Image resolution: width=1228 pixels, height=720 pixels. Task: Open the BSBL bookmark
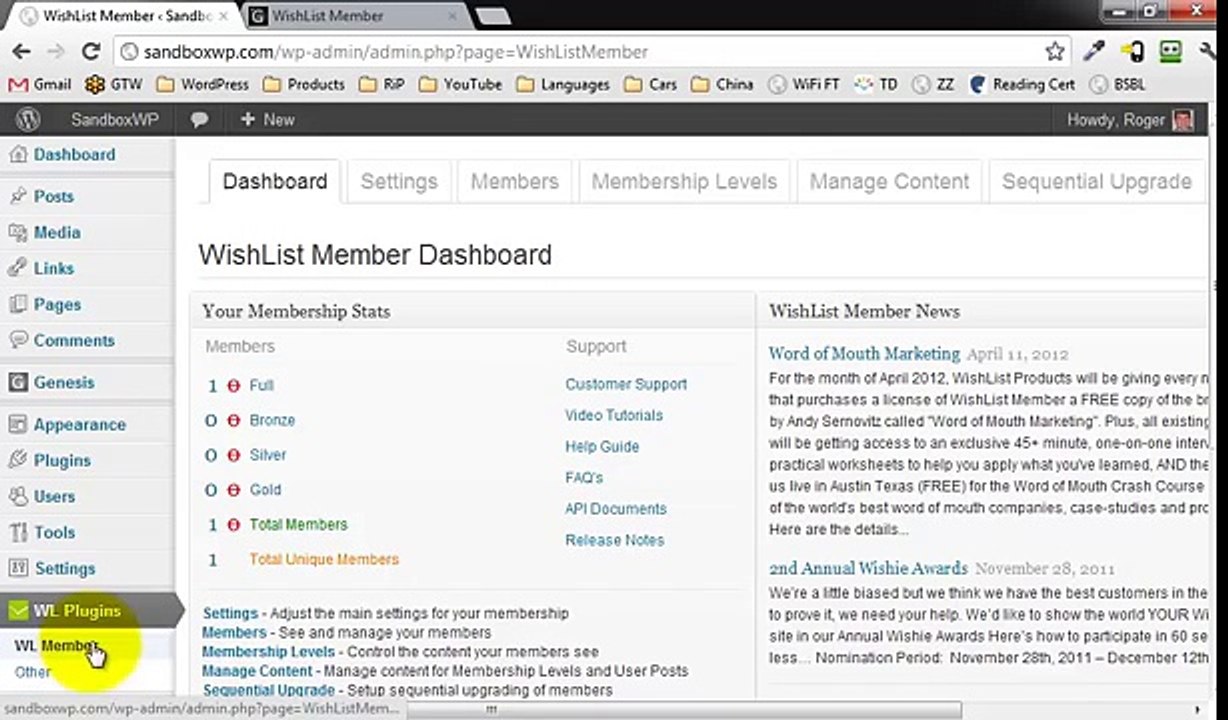[1116, 85]
